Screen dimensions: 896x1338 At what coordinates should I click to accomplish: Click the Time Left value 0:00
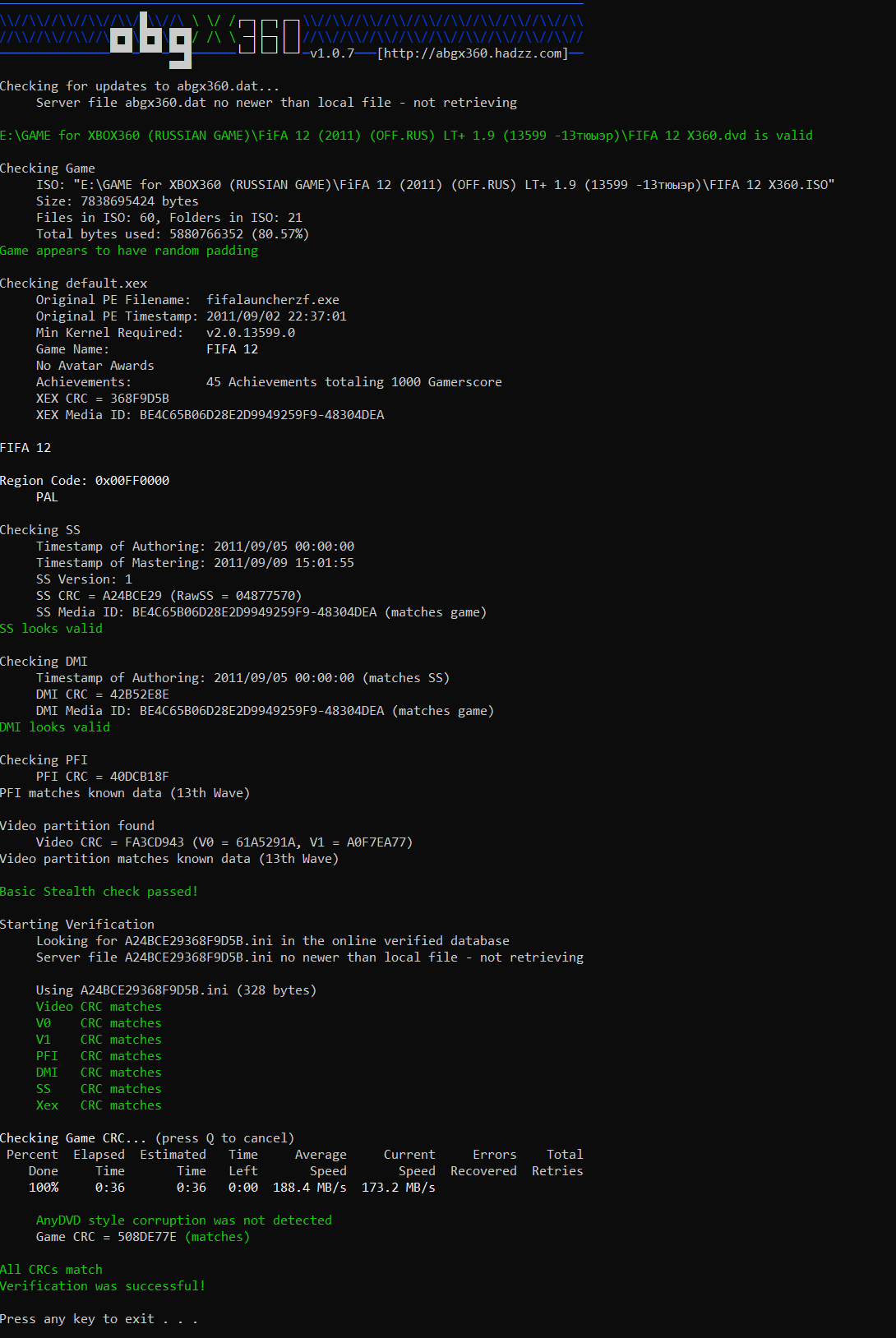pos(243,1188)
